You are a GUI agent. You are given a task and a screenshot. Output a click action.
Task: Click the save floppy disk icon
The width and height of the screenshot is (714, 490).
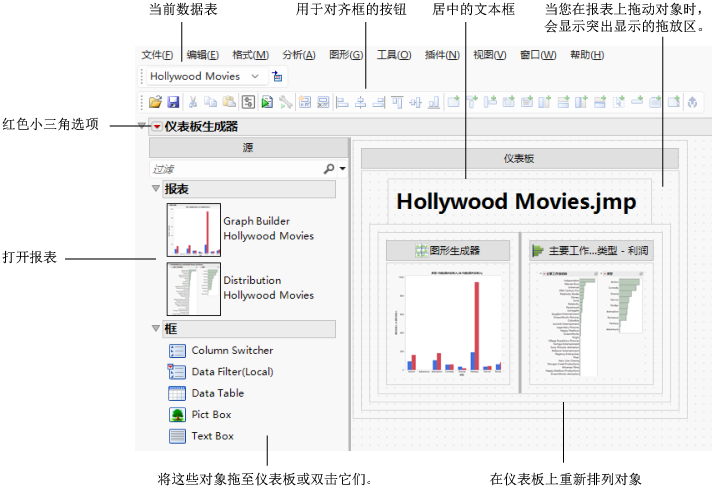click(x=173, y=102)
